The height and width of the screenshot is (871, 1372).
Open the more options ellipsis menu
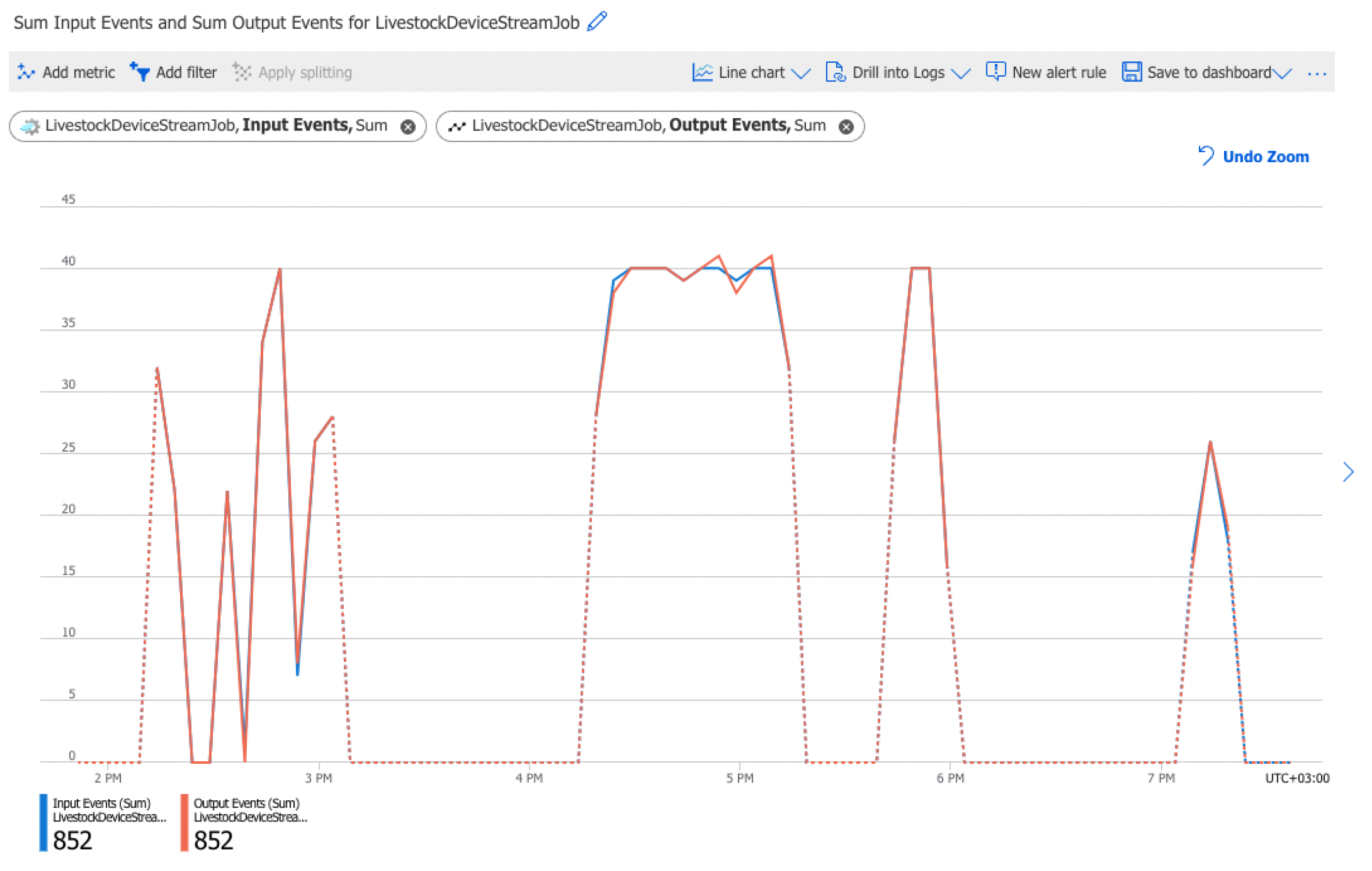tap(1317, 74)
